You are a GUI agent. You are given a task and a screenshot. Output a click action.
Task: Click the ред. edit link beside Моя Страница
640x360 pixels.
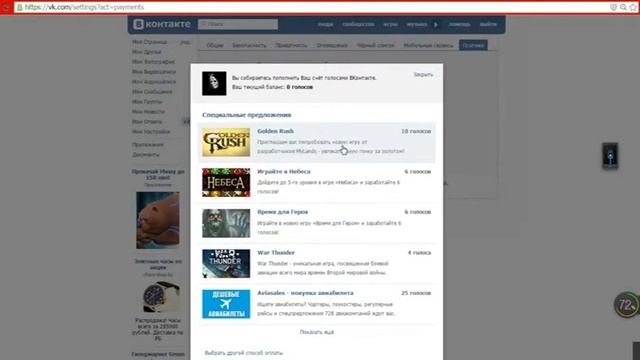[185, 42]
